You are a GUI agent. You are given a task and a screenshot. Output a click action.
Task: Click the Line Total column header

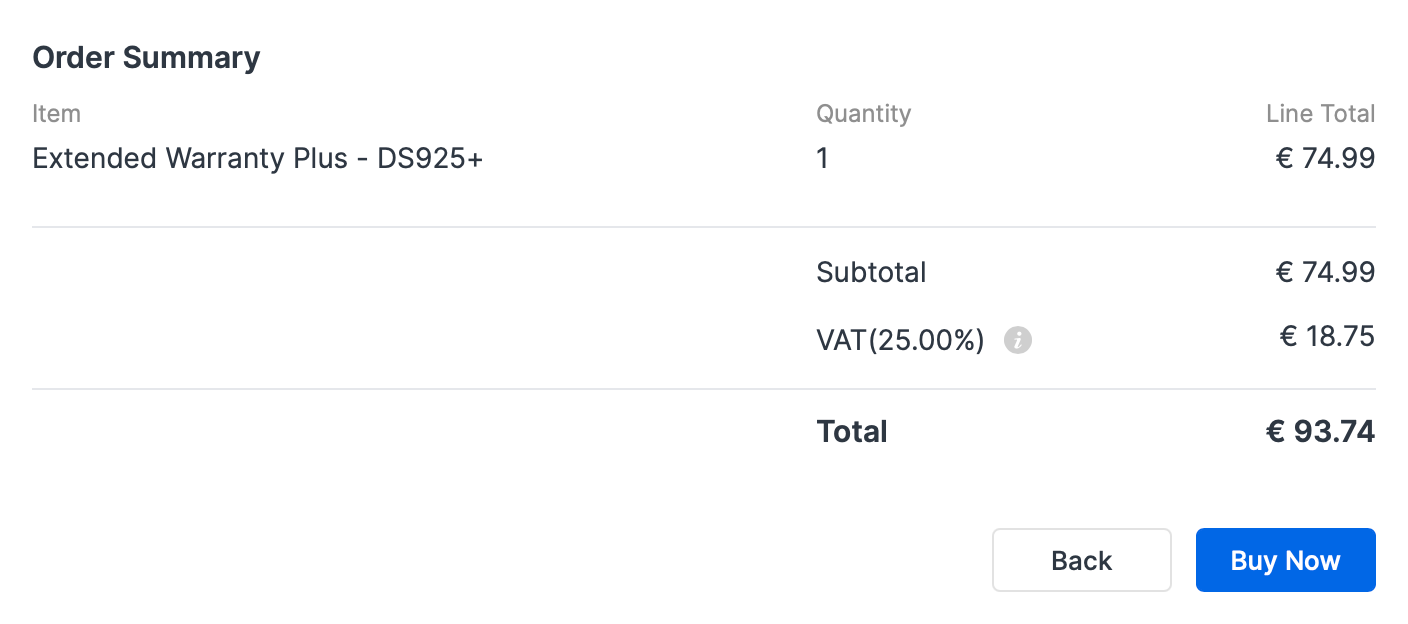click(1320, 114)
